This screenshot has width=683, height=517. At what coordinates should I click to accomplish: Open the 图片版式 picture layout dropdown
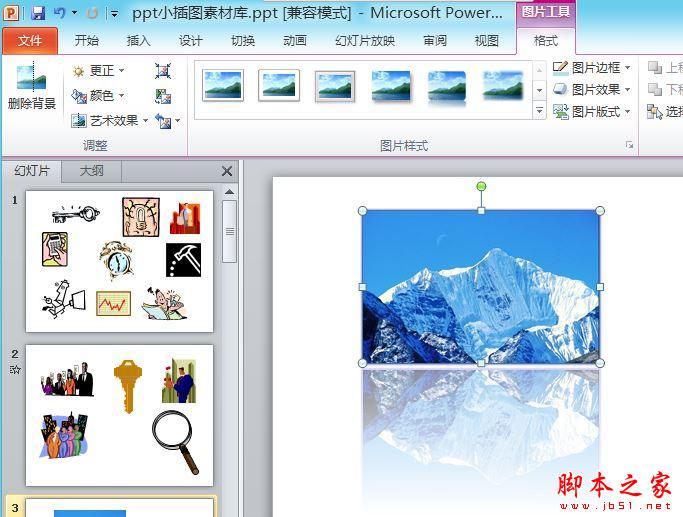(592, 112)
